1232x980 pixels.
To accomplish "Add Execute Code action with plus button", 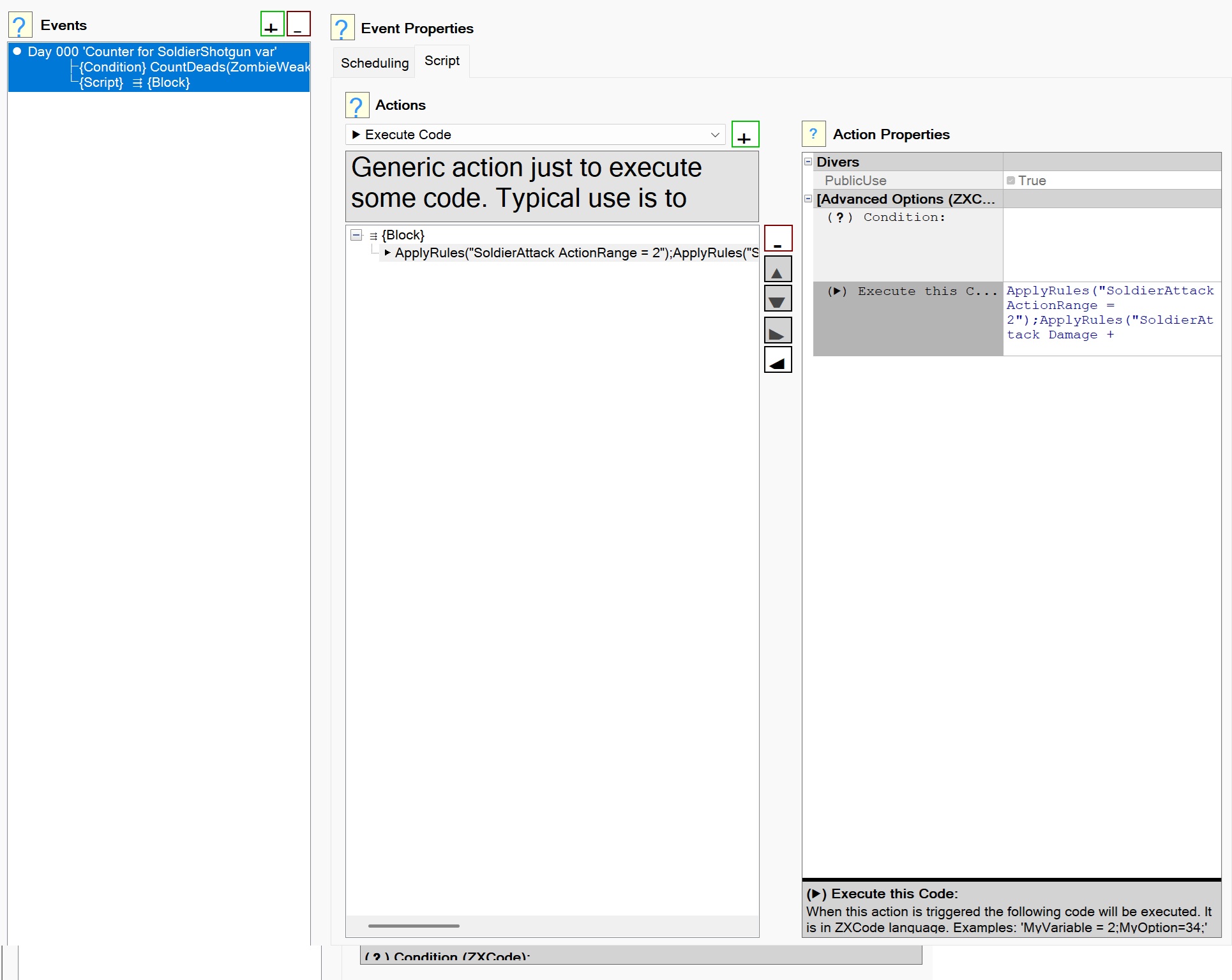I will point(745,135).
